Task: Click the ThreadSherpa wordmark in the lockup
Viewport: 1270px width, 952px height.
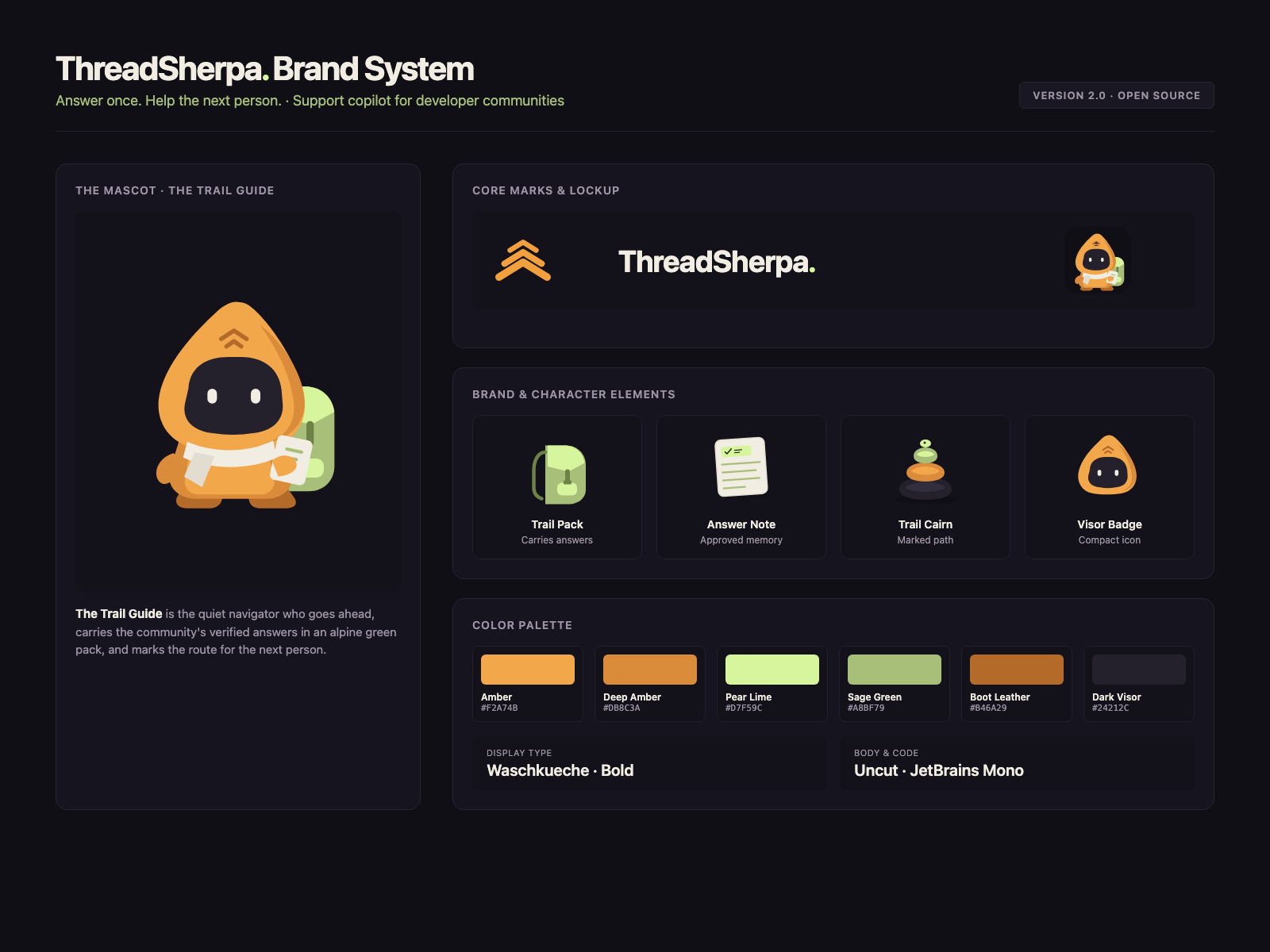Action: (717, 262)
